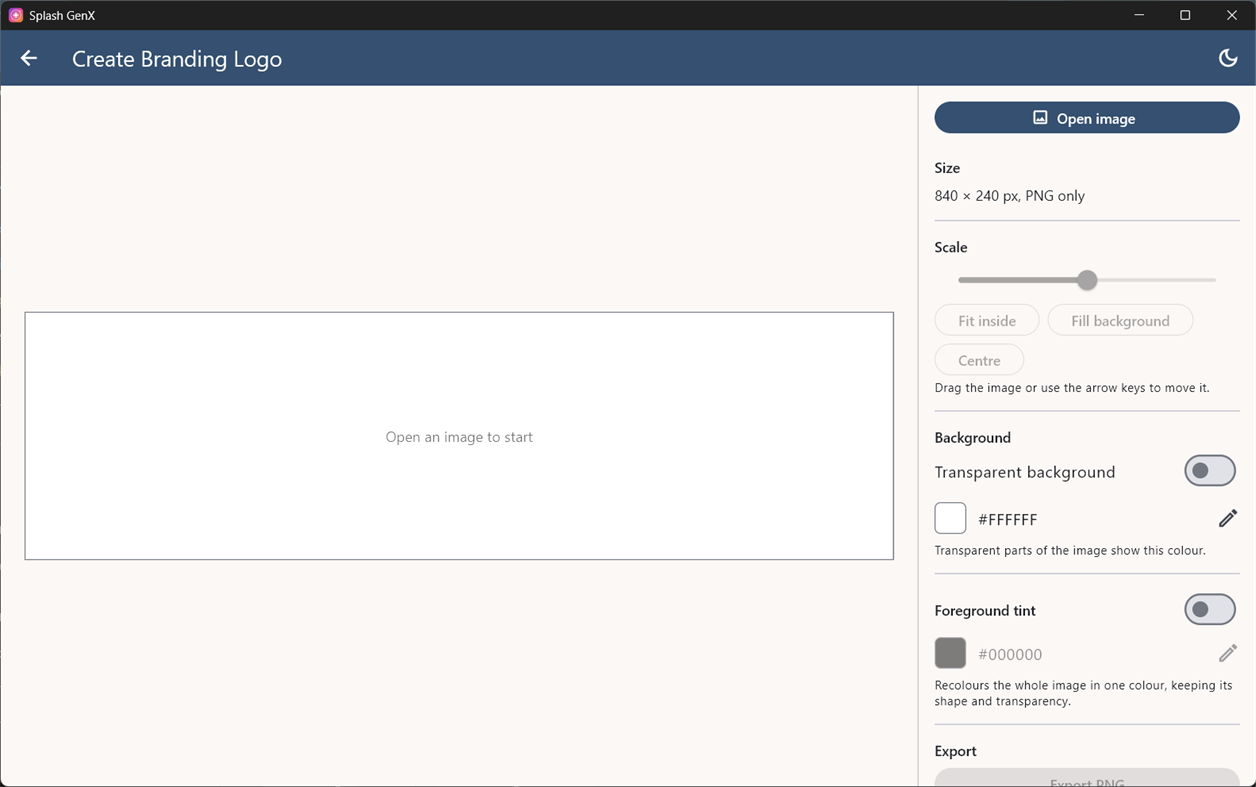Switch to dark mode with moon icon
The image size is (1256, 787).
(1228, 58)
